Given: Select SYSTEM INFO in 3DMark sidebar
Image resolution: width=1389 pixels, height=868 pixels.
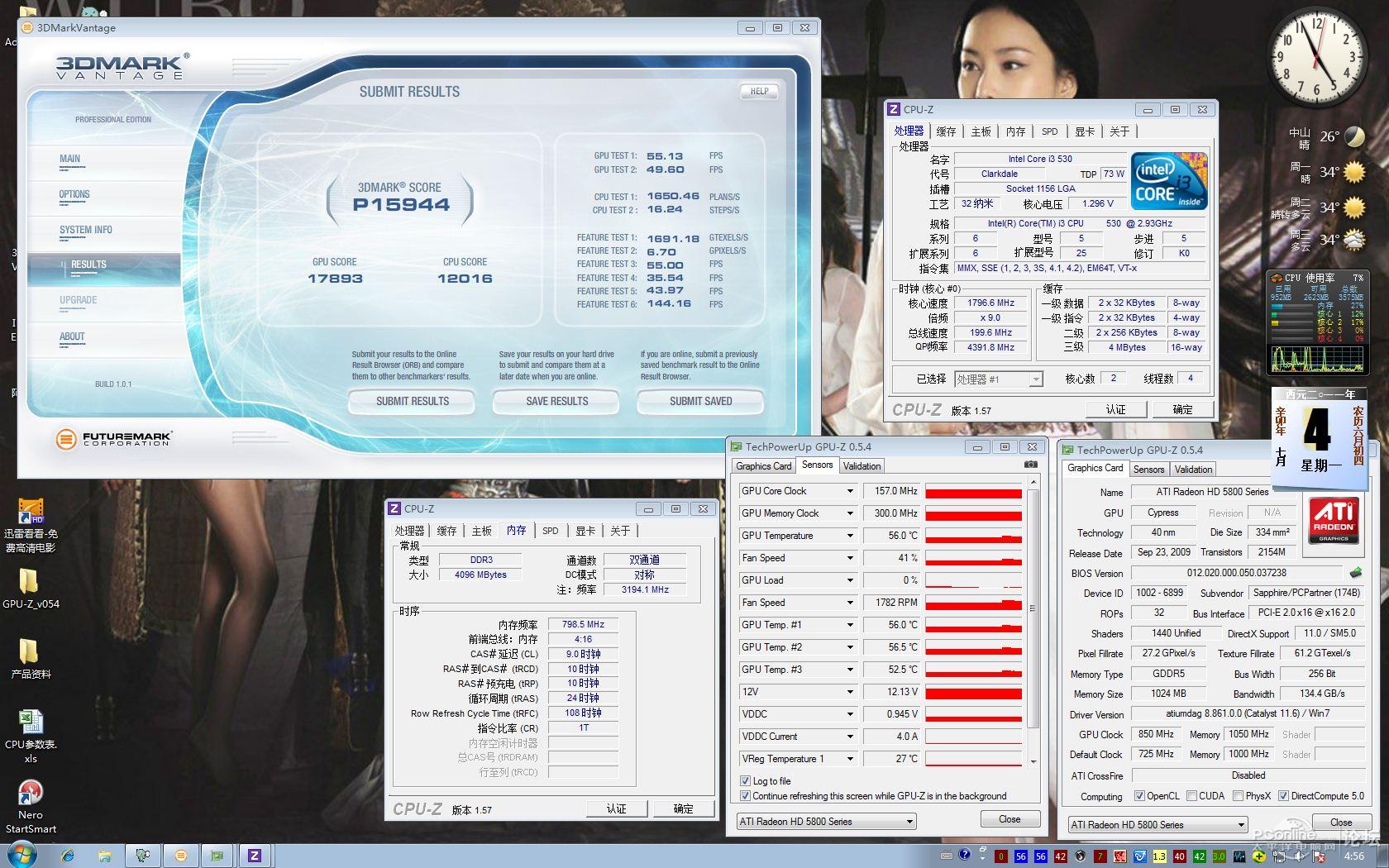Looking at the screenshot, I should (85, 231).
